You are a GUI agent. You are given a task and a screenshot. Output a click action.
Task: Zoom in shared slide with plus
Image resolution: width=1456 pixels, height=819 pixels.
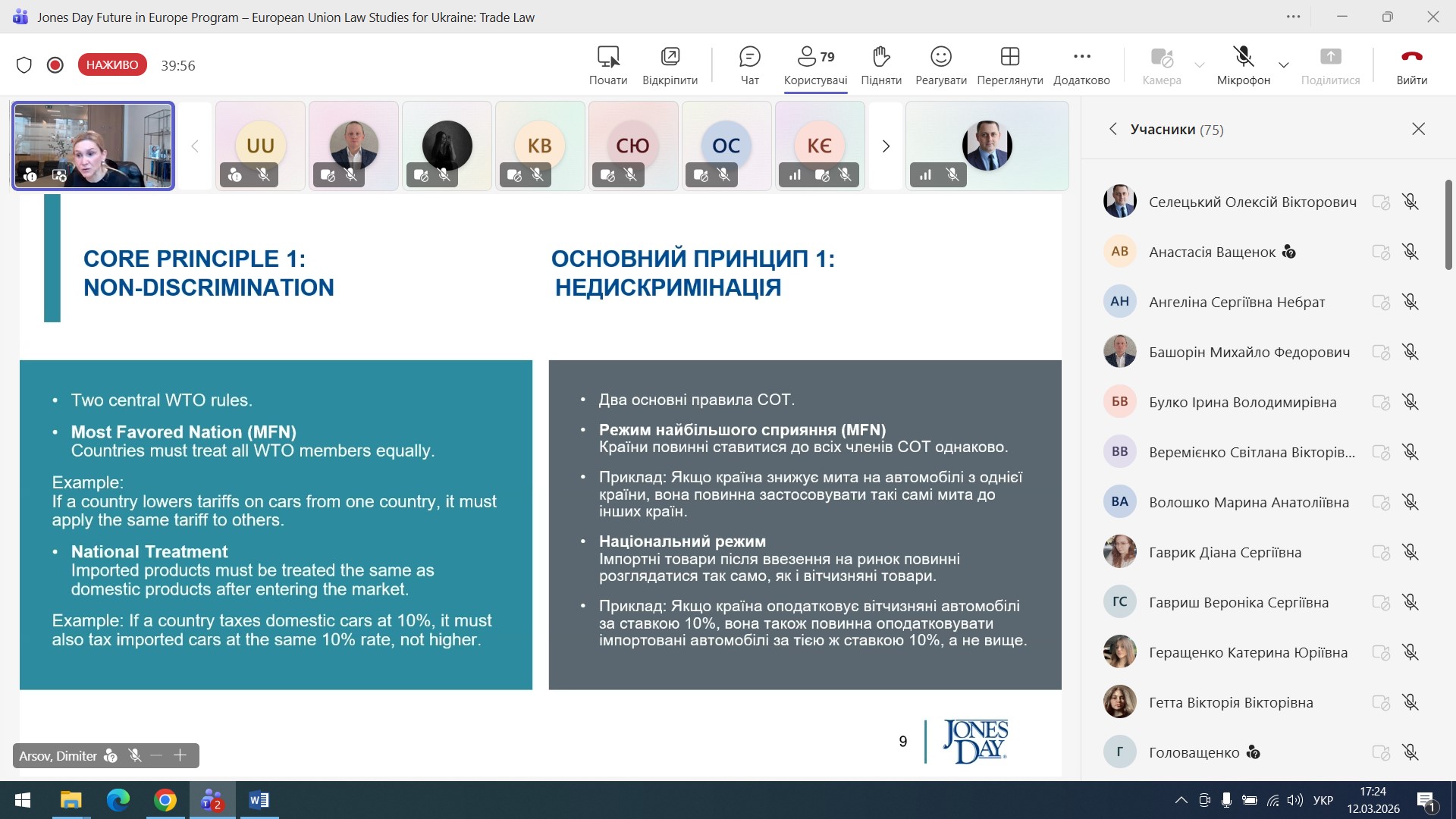180,755
